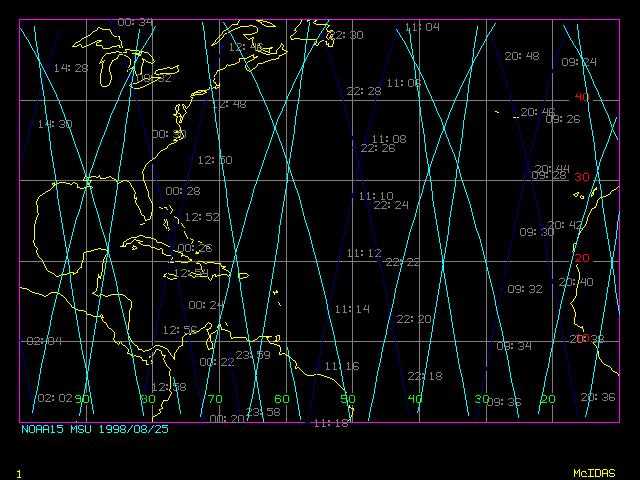This screenshot has height=480, width=640.
Task: Click the 11:04 orbit time marker
Action: coord(422,27)
